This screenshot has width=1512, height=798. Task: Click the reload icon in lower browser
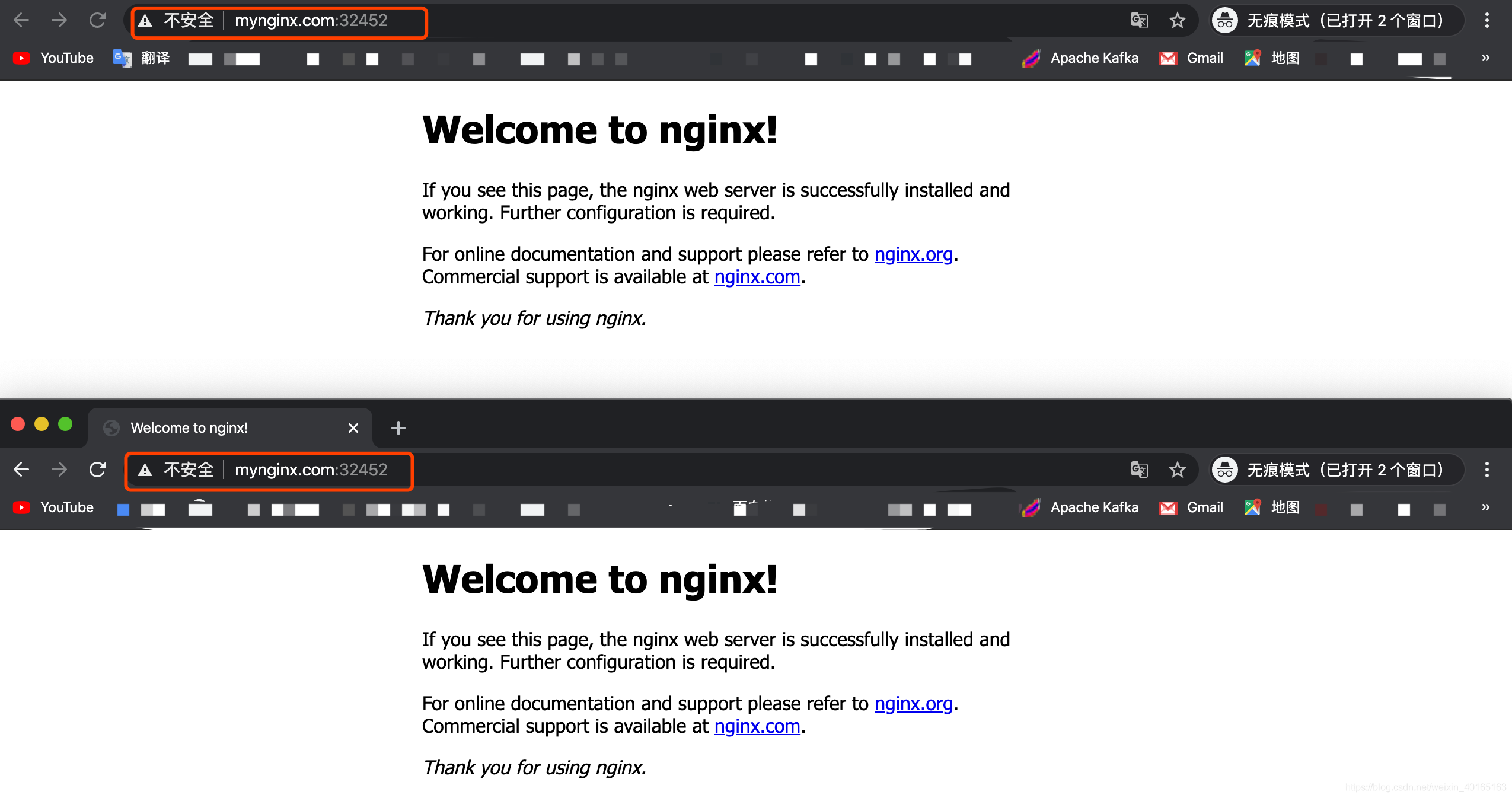pyautogui.click(x=97, y=470)
